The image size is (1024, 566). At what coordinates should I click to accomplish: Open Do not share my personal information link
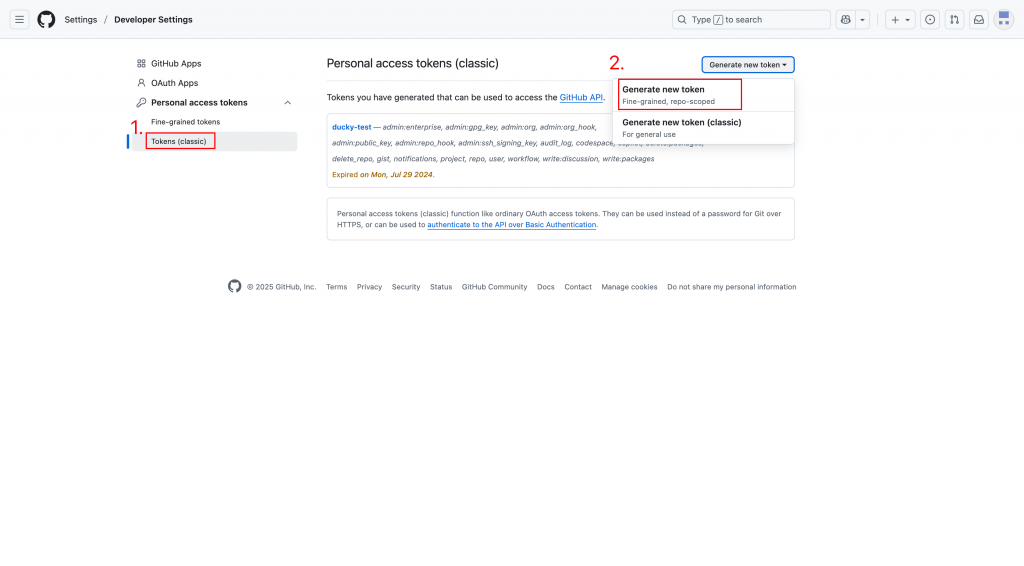tap(731, 287)
